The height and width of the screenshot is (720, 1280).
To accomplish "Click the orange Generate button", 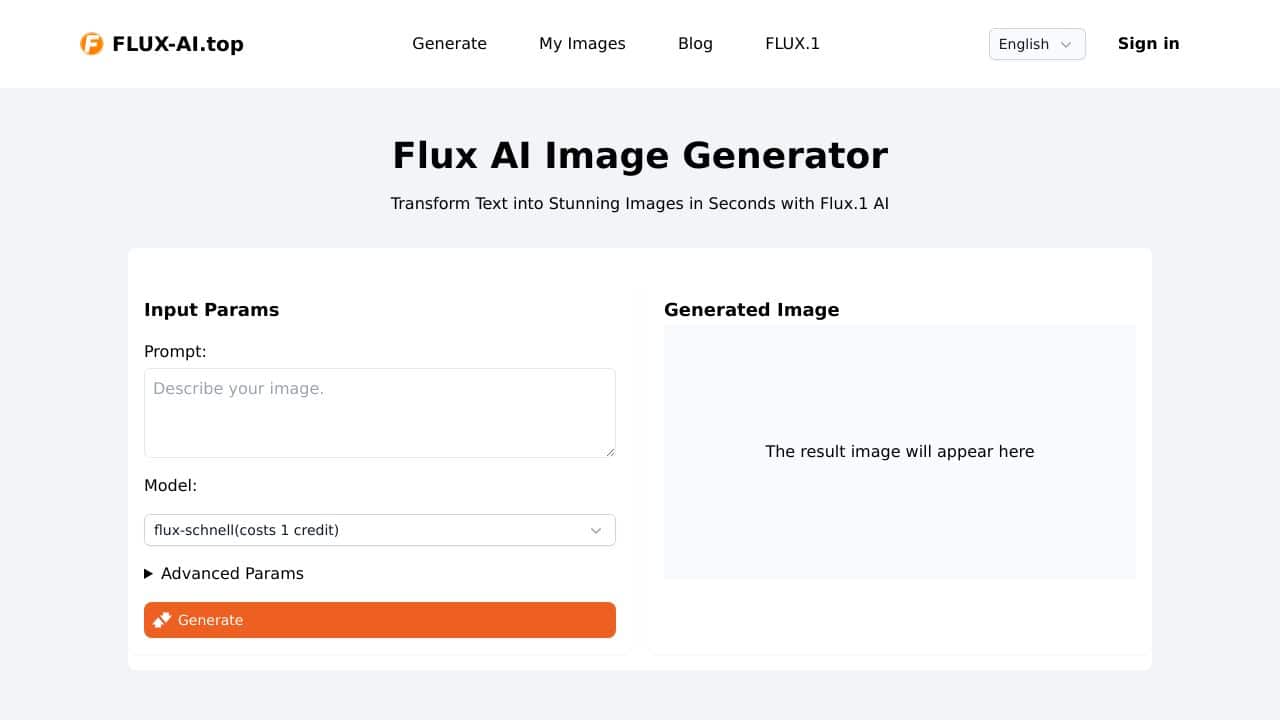I will click(x=380, y=620).
